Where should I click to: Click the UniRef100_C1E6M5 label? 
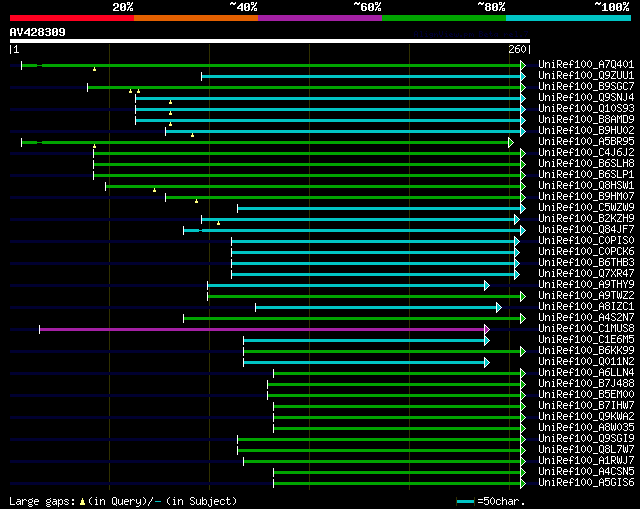tap(586, 340)
